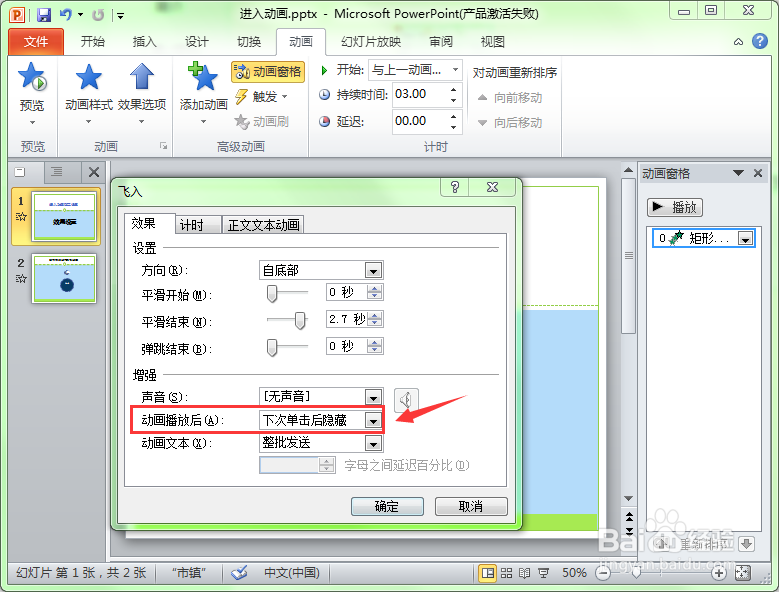Click the Animation Painter tool

pos(261,121)
